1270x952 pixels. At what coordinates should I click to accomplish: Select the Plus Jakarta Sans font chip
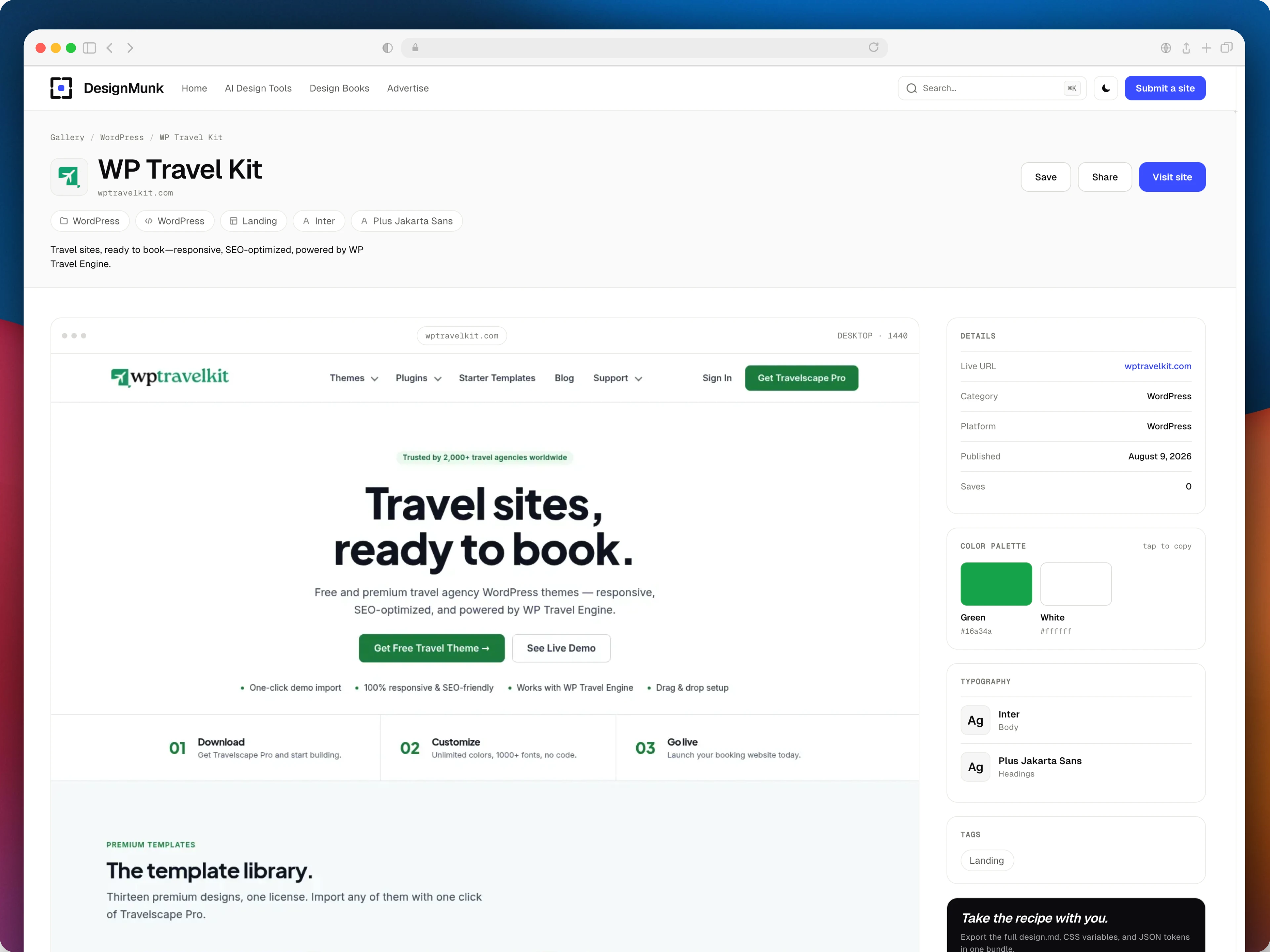pos(406,221)
